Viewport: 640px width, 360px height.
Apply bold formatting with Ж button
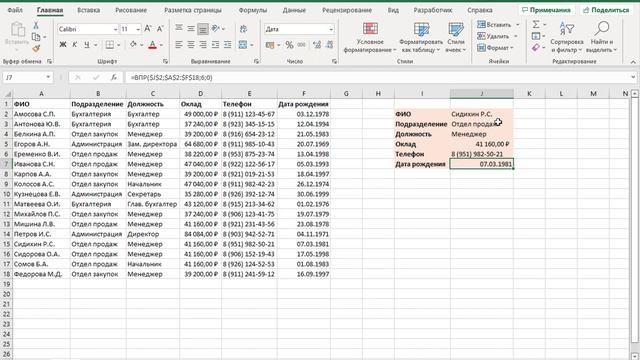click(x=63, y=44)
